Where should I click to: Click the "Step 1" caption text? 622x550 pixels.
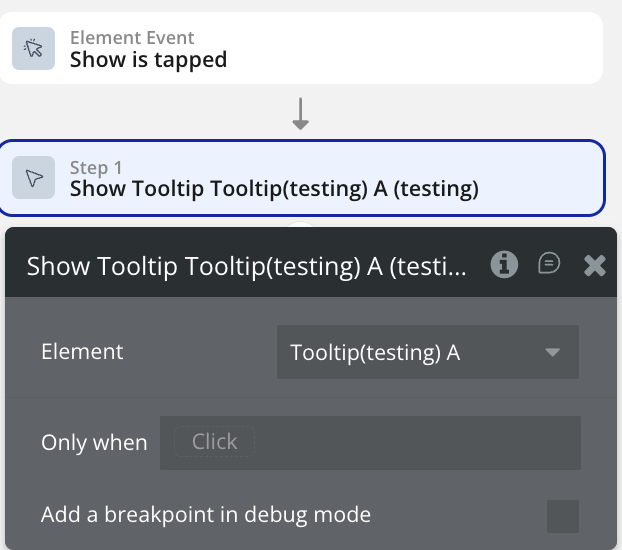point(95,167)
